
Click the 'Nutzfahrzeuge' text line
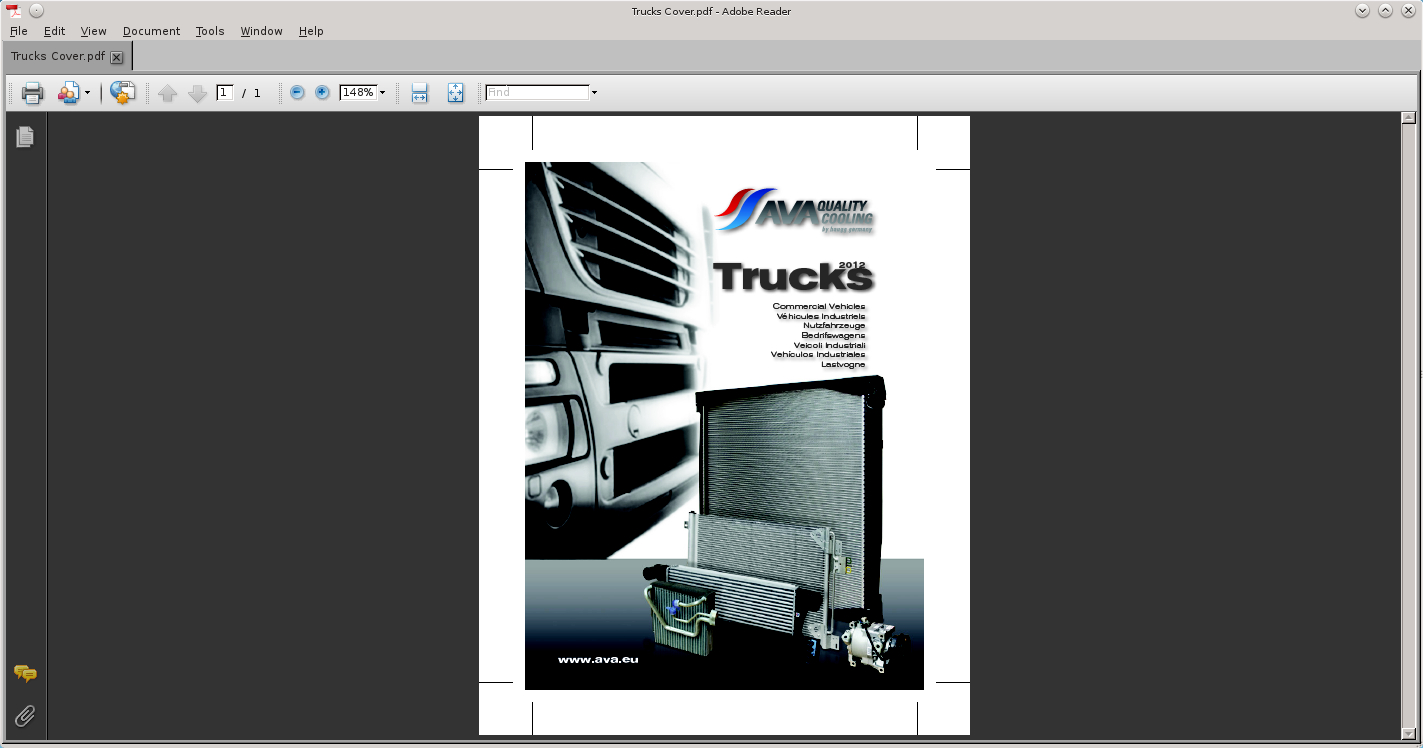834,326
